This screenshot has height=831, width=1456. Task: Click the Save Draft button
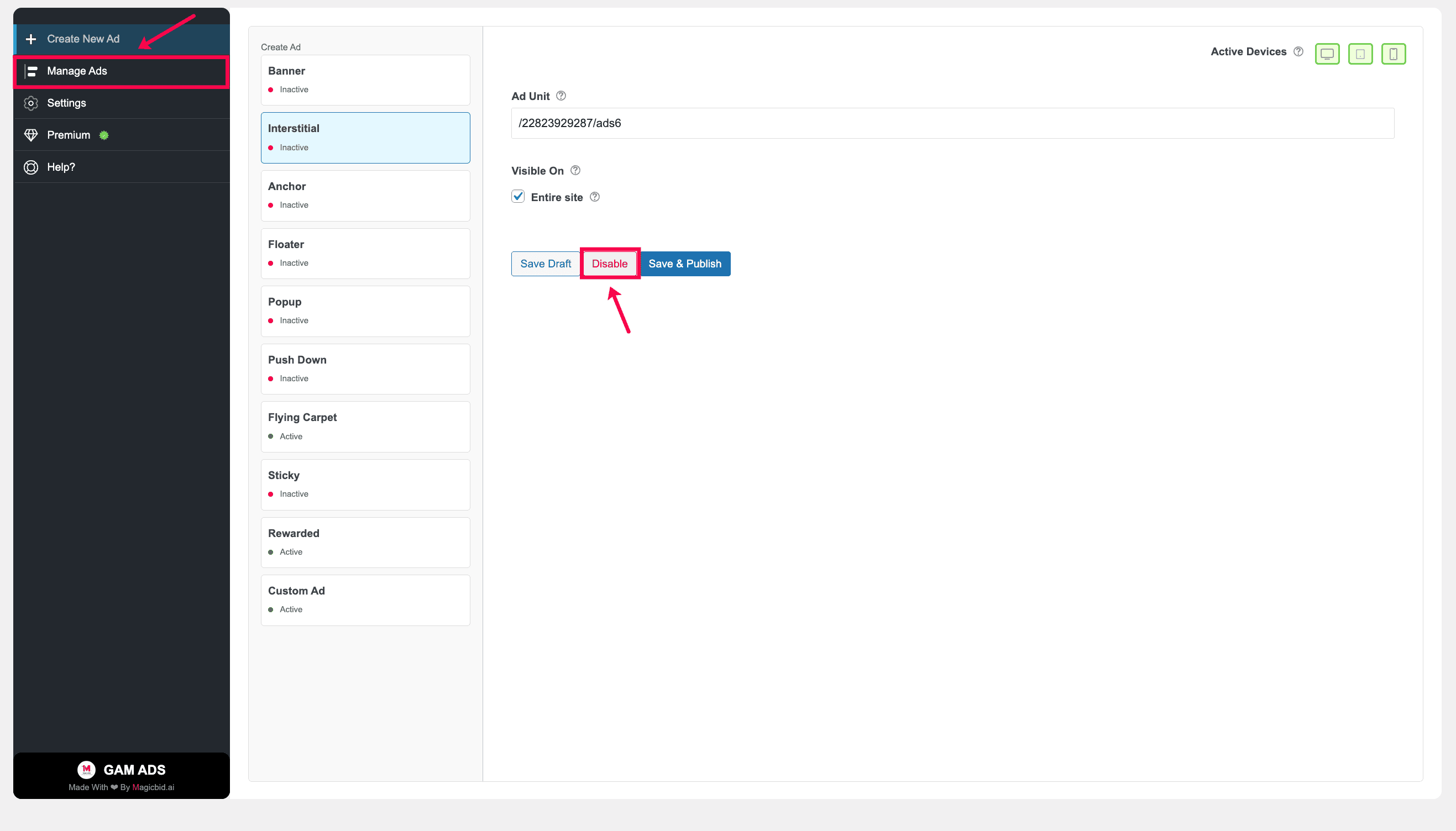tap(545, 264)
